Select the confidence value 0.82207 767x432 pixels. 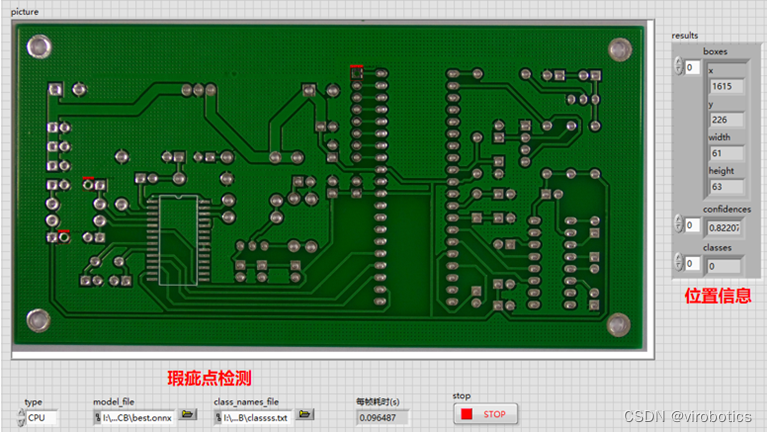pyautogui.click(x=724, y=228)
